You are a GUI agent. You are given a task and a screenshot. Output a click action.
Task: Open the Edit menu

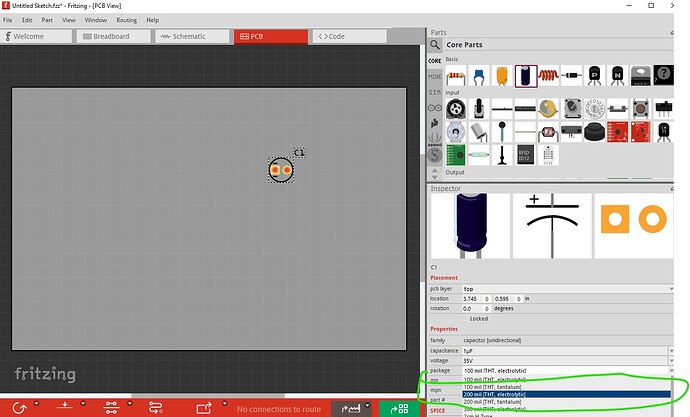(27, 20)
